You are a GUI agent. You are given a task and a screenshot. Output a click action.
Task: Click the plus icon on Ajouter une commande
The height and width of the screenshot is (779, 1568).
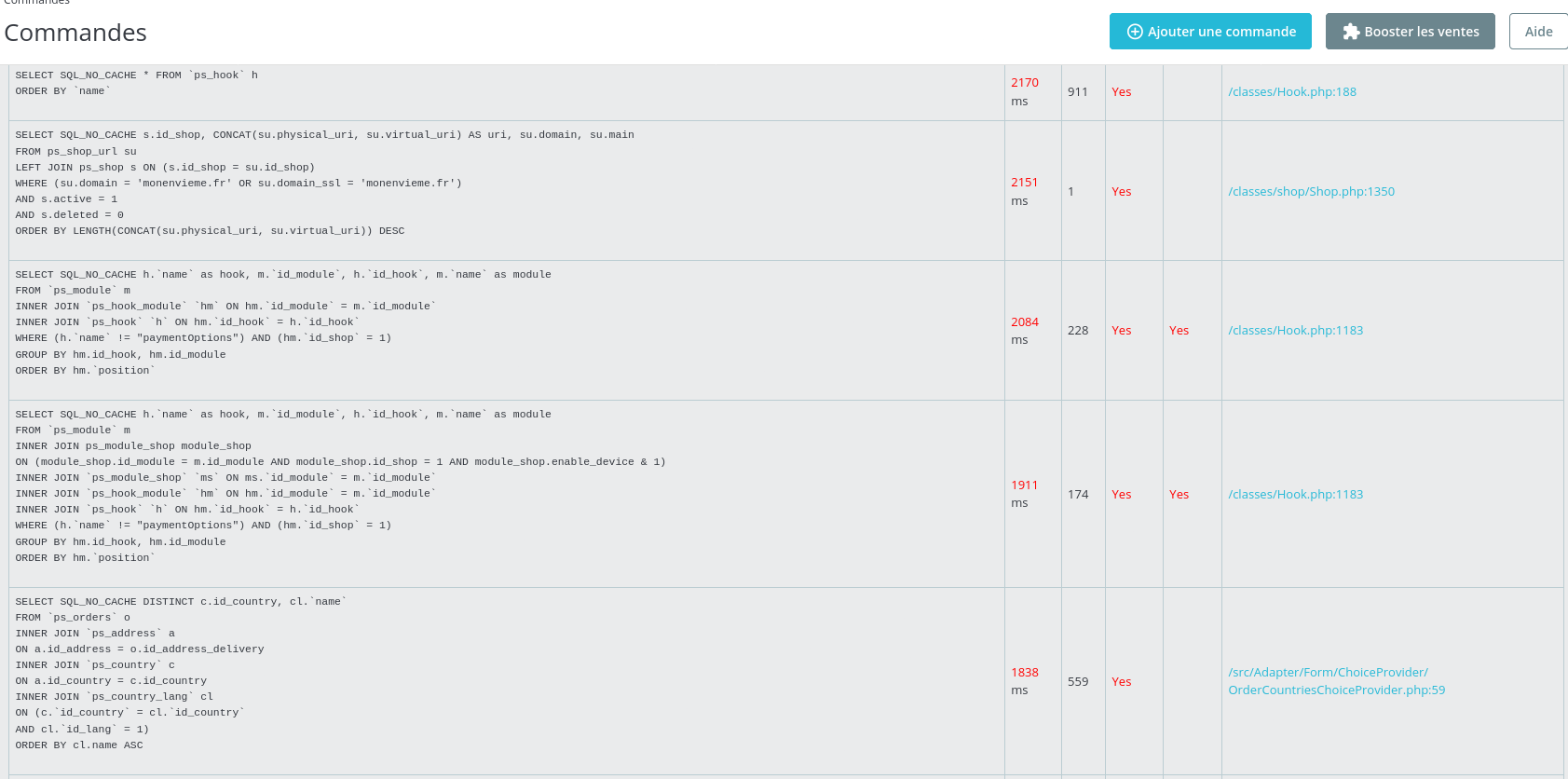pyautogui.click(x=1135, y=32)
